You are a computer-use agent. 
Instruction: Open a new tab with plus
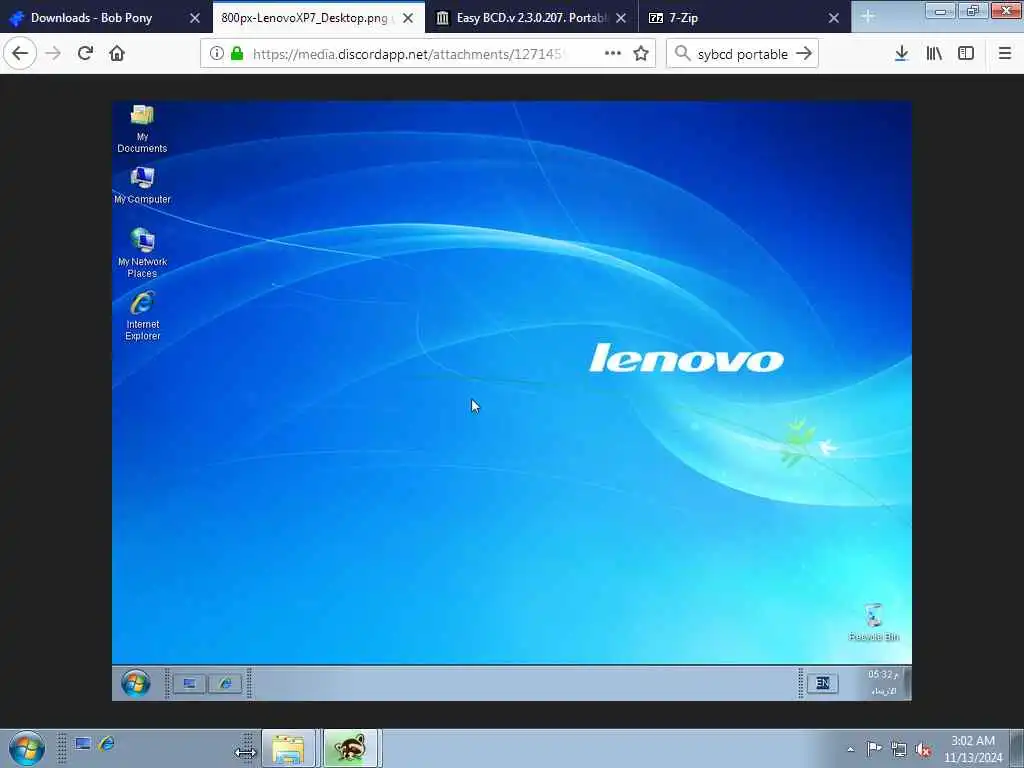[x=867, y=16]
